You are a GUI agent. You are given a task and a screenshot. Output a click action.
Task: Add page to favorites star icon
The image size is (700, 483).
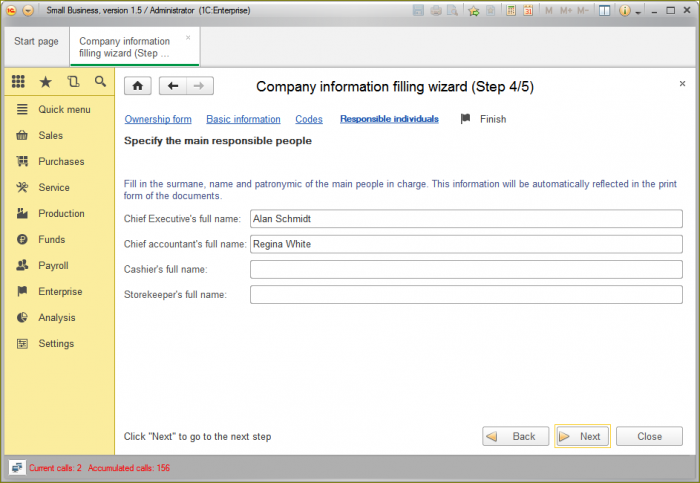474,11
